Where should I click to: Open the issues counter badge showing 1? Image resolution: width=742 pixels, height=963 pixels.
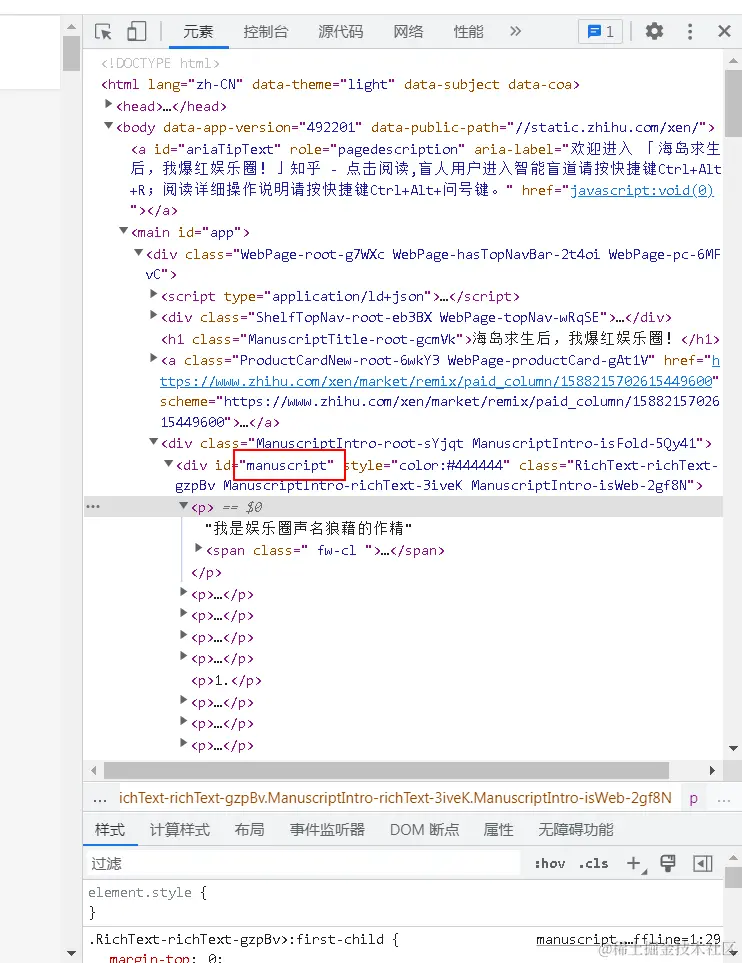tap(600, 31)
